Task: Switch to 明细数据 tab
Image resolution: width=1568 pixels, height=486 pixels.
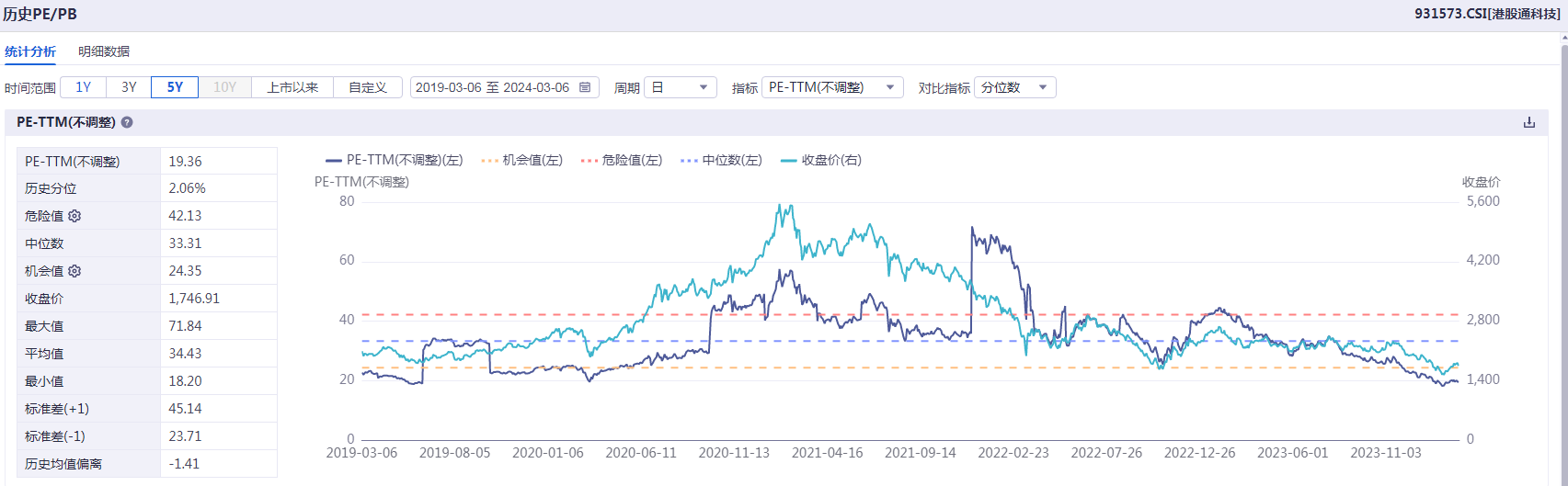Action: tap(104, 51)
